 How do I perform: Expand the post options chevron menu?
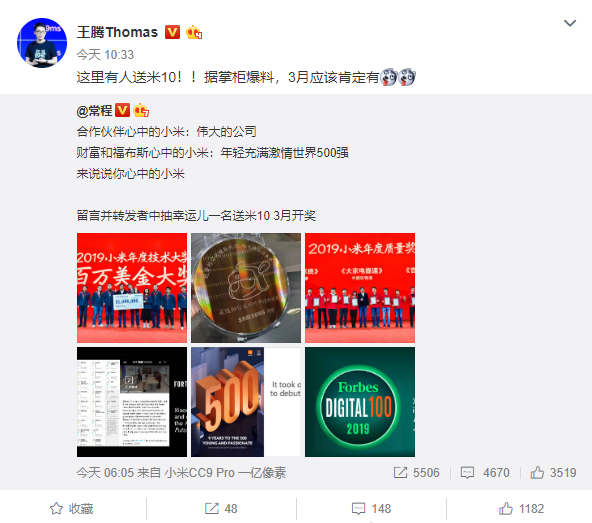coord(569,23)
